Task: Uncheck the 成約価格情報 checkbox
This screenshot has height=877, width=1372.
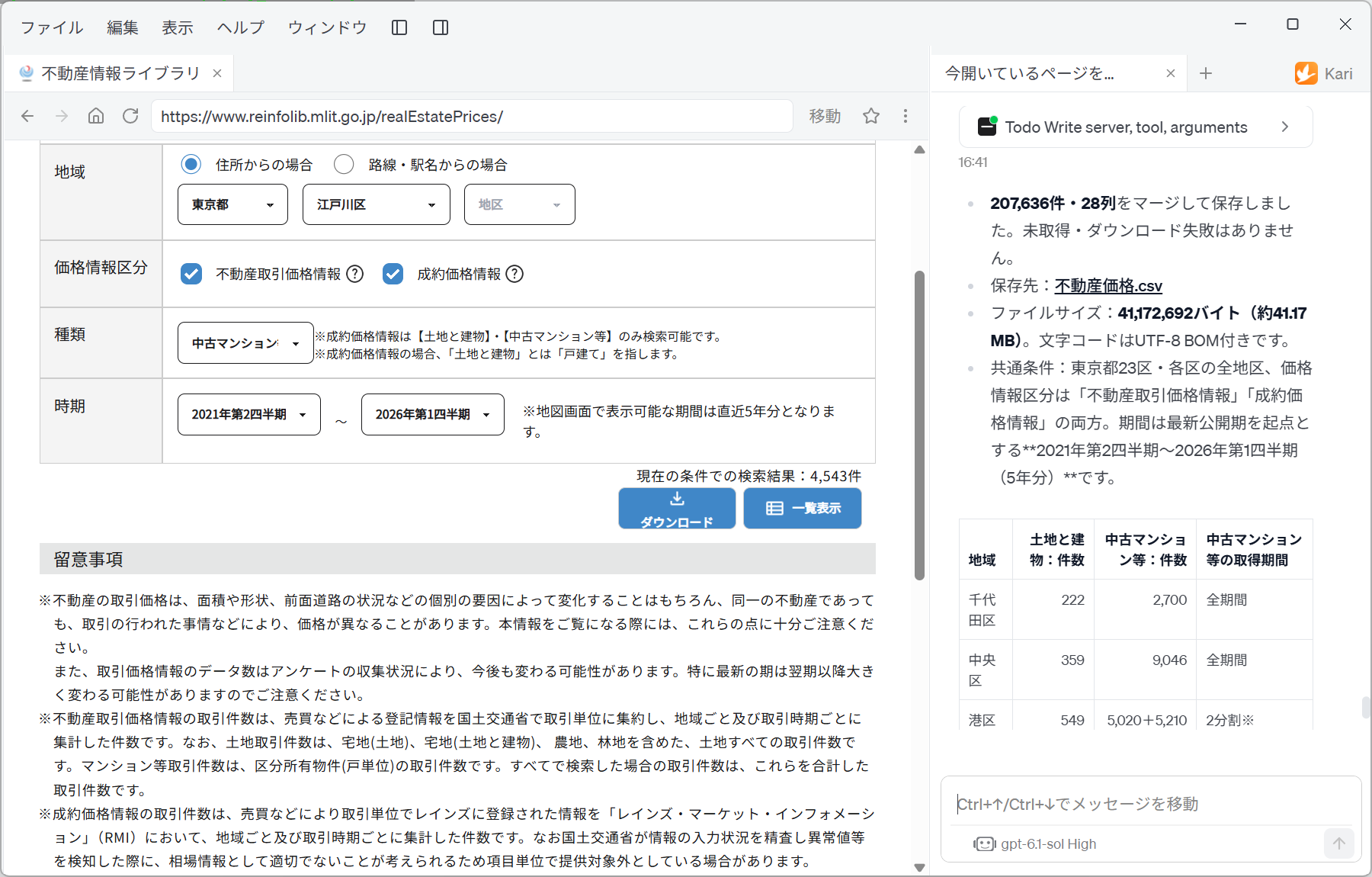Action: click(393, 274)
